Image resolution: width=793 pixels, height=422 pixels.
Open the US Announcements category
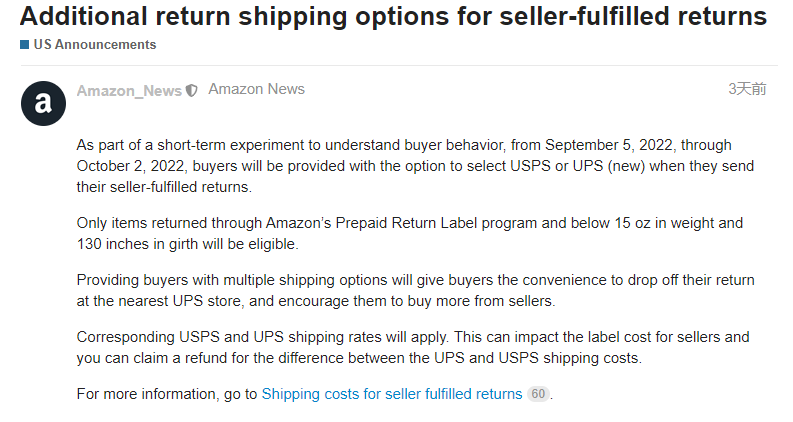click(x=95, y=45)
